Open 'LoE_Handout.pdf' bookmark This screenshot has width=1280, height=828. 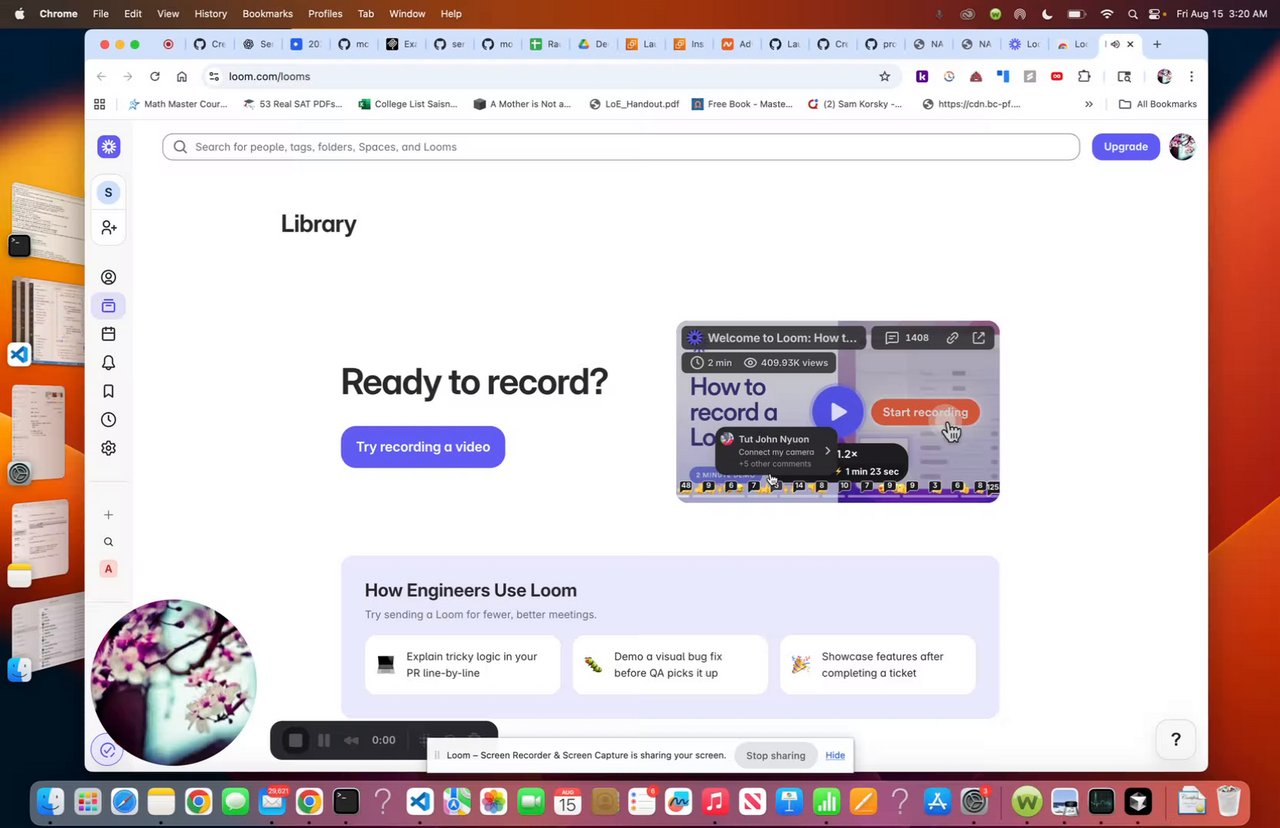pos(634,104)
